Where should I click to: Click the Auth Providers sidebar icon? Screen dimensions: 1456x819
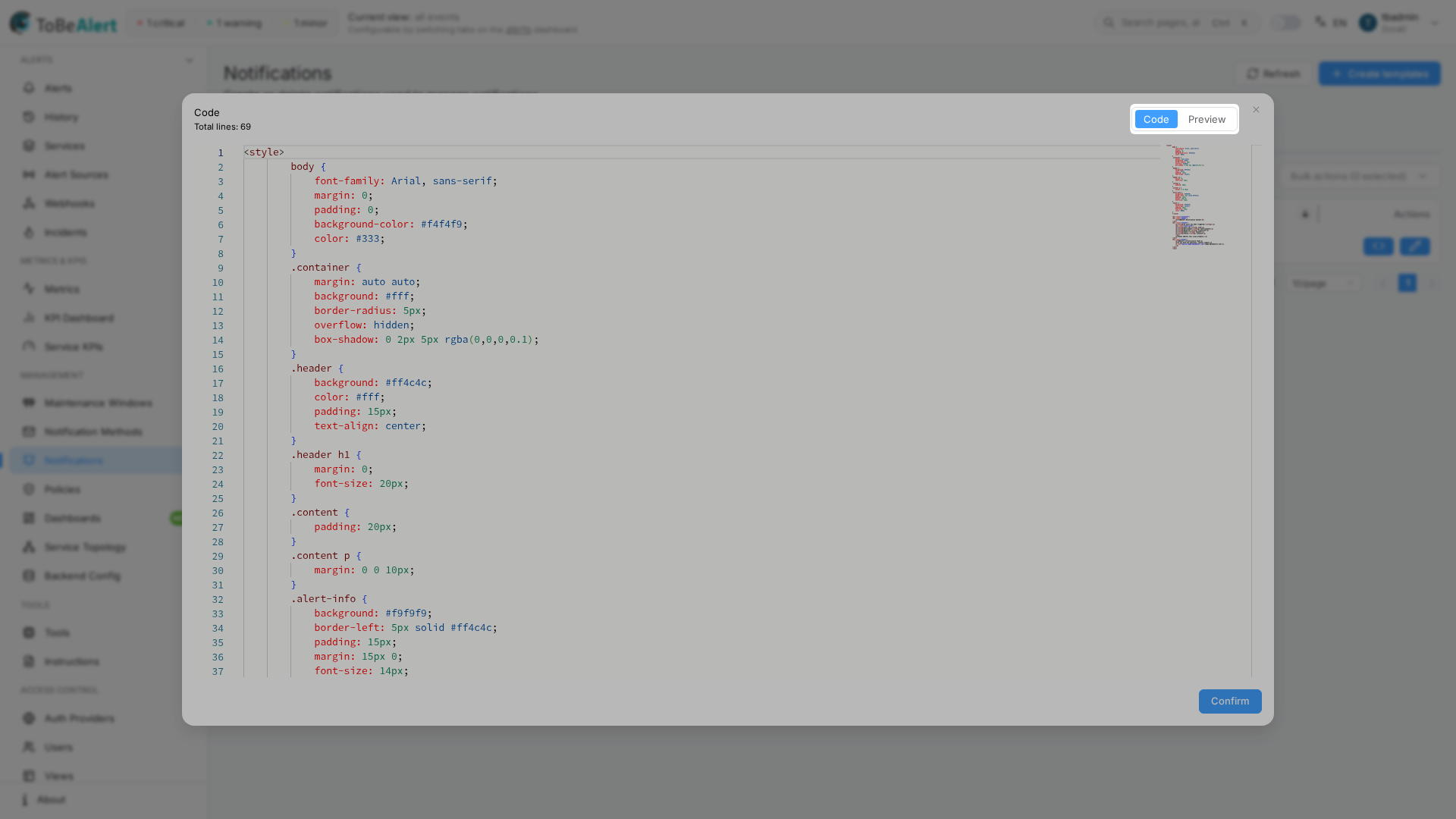tap(29, 718)
